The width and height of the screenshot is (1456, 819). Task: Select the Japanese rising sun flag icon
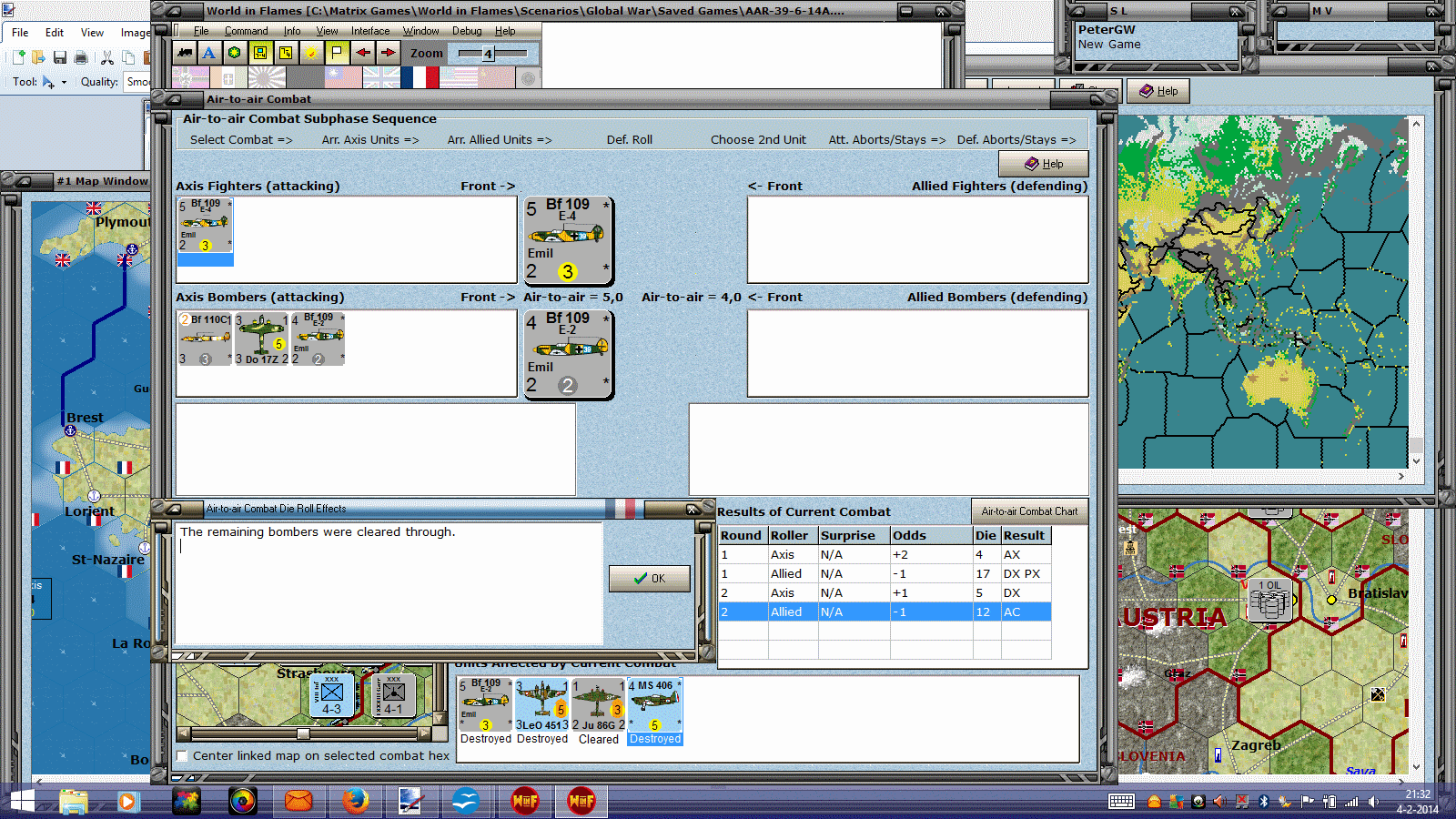267,77
